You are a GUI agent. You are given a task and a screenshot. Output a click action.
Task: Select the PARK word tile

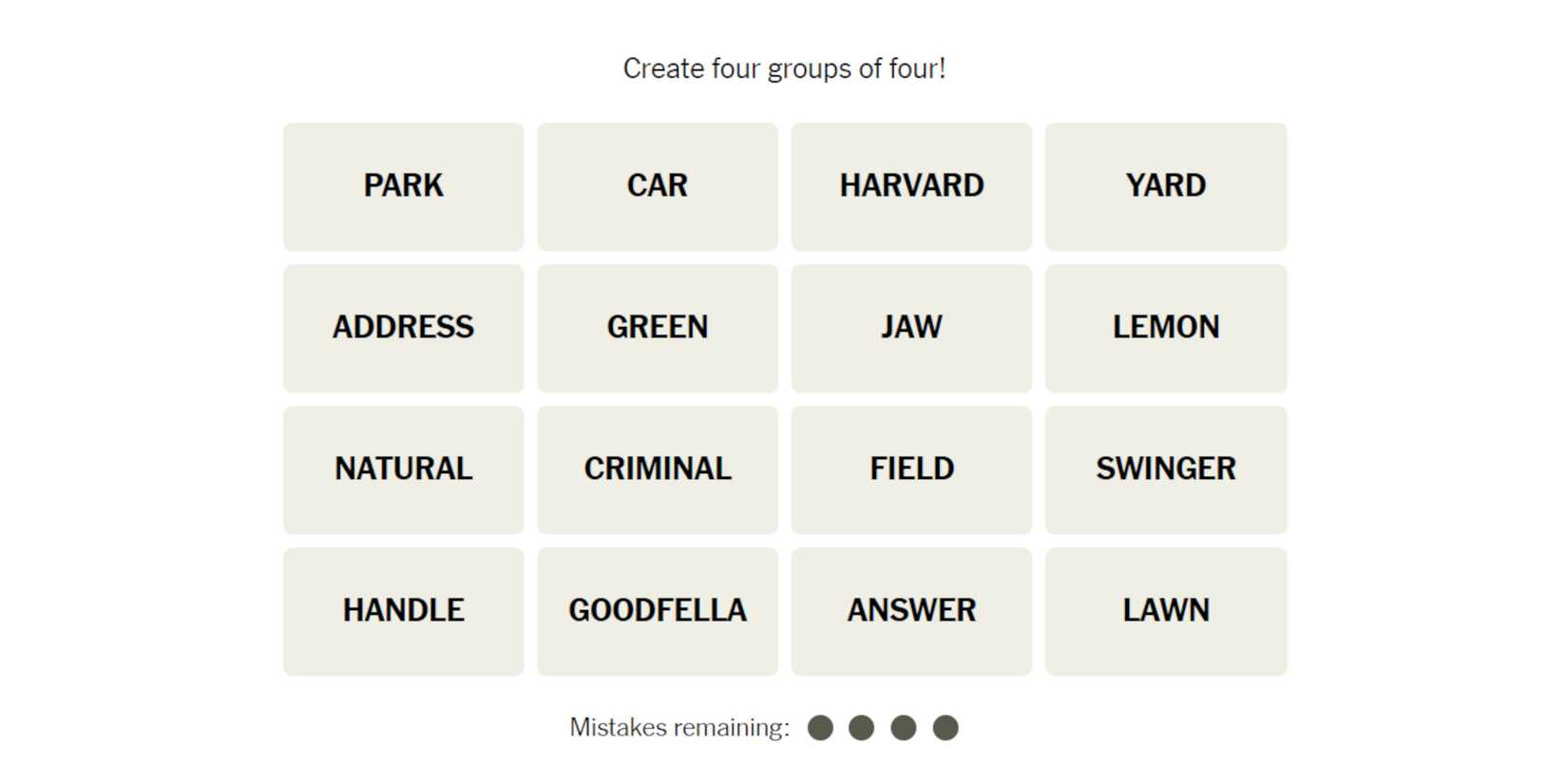[403, 186]
